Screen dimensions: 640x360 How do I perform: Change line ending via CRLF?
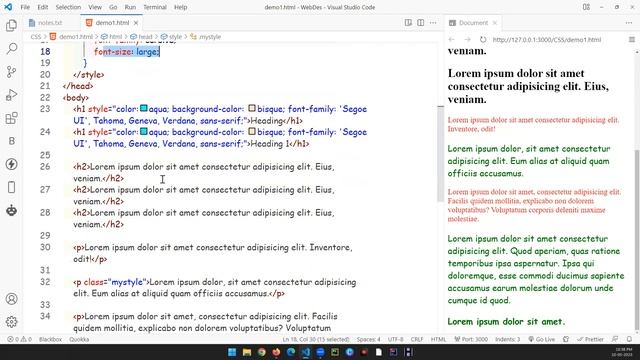(417, 339)
